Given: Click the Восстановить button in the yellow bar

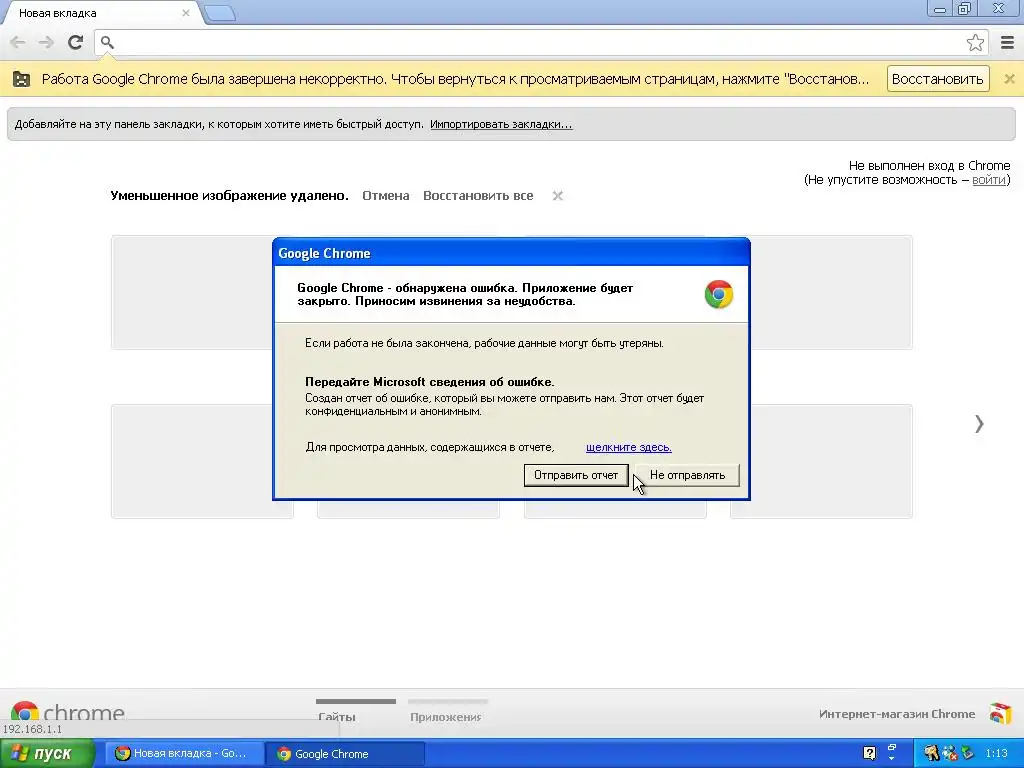Looking at the screenshot, I should [938, 79].
